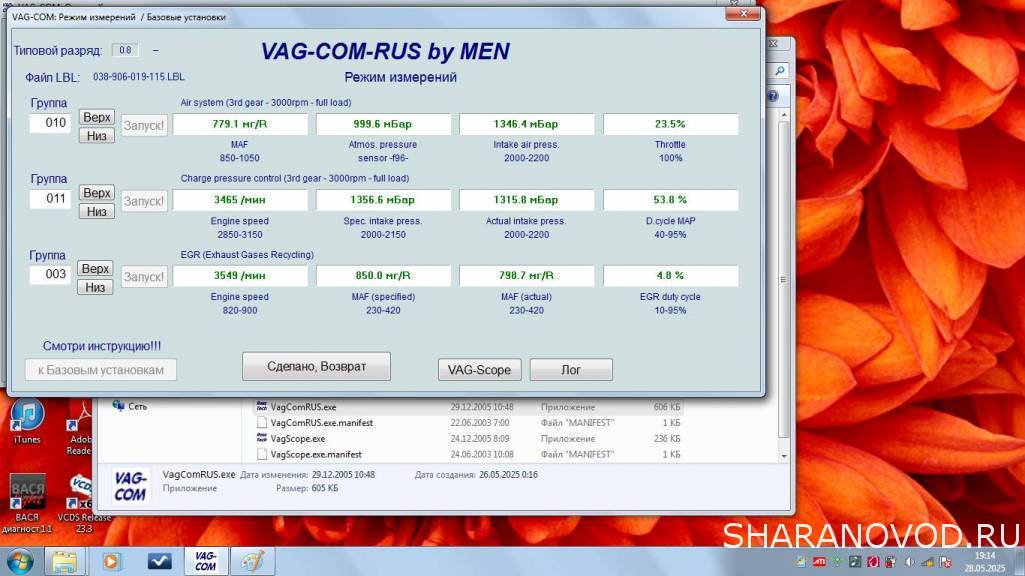Open Windows Explorer from the taskbar
The width and height of the screenshot is (1025, 576).
(65, 561)
